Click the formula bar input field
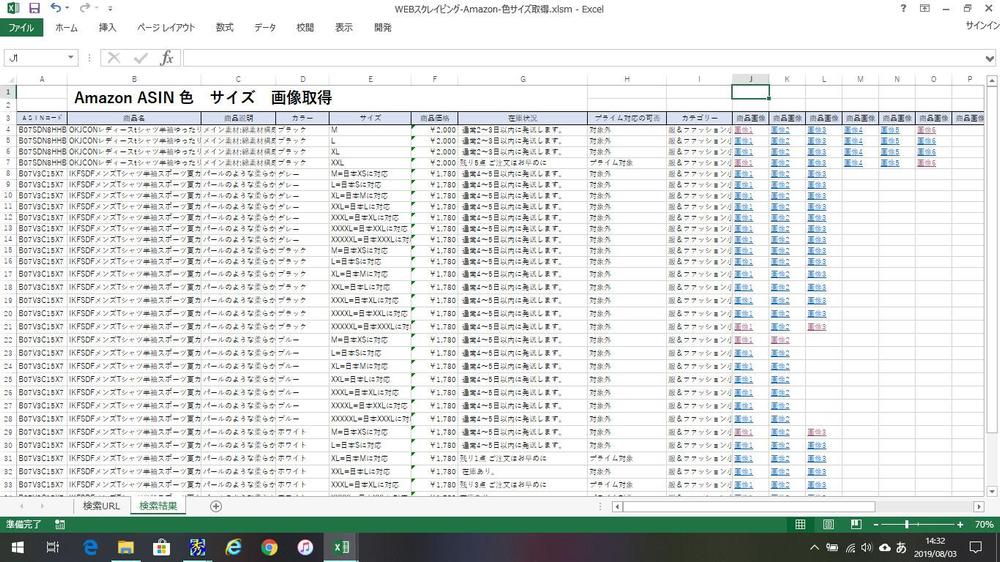This screenshot has width=1000, height=562. tap(583, 58)
